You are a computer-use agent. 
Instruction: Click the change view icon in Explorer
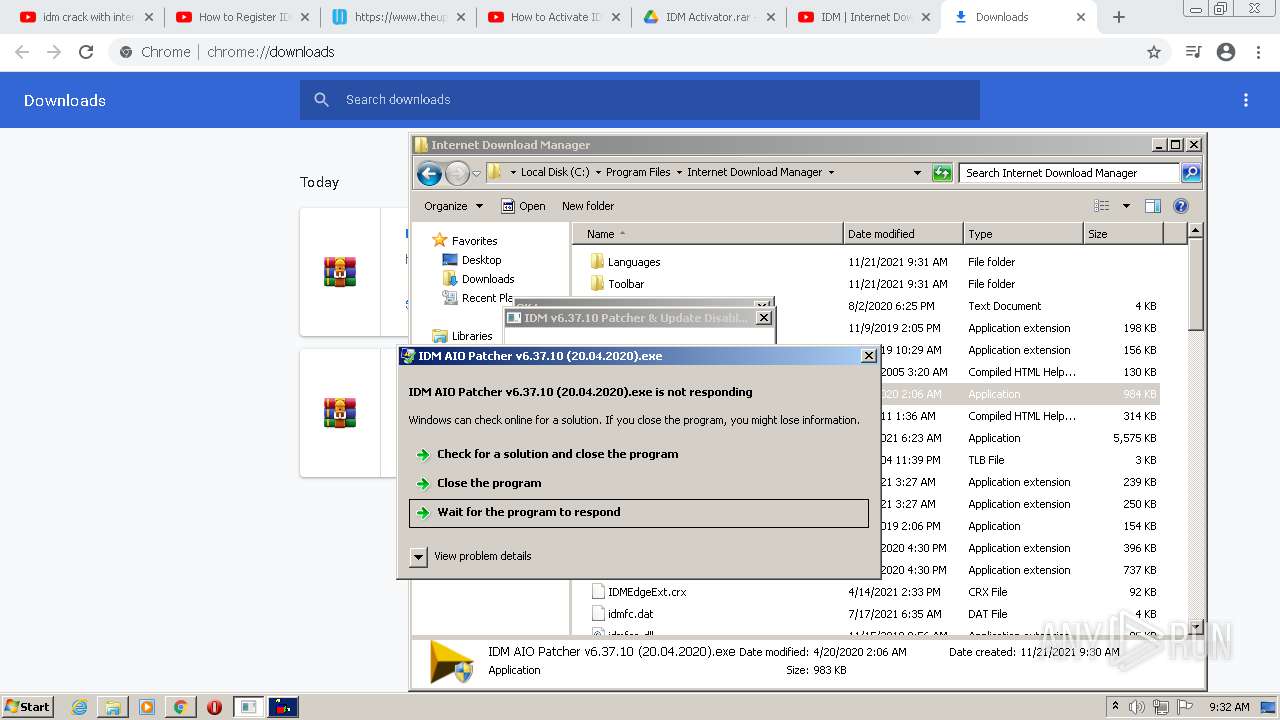pyautogui.click(x=1101, y=206)
